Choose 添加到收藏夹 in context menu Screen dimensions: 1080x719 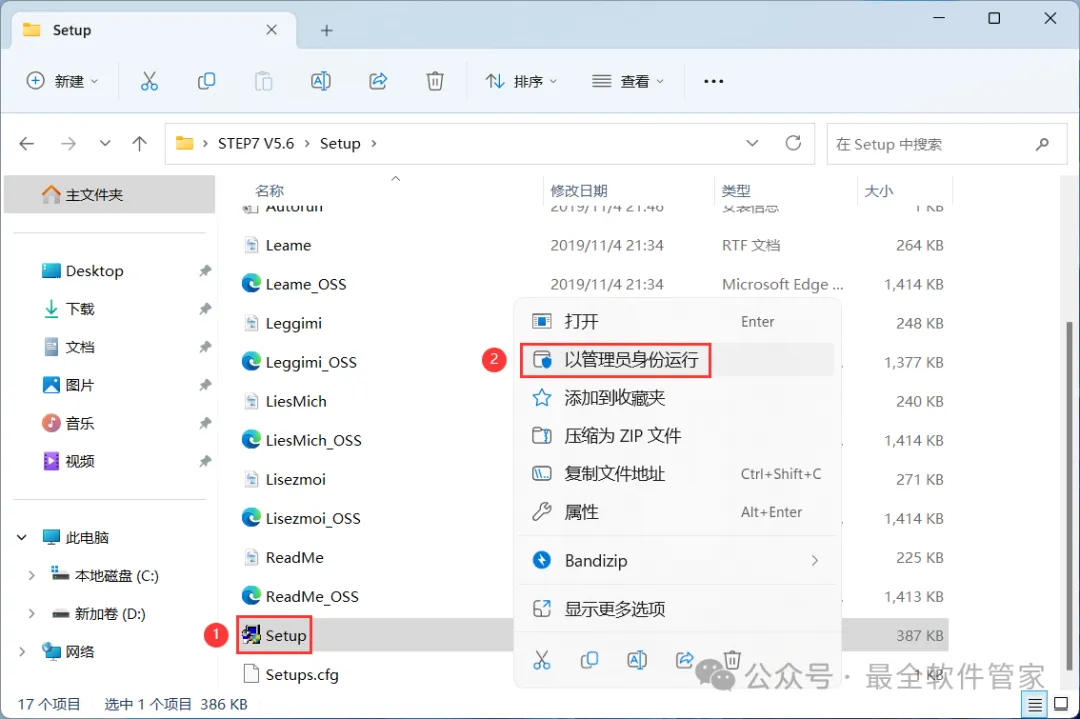[x=677, y=397]
